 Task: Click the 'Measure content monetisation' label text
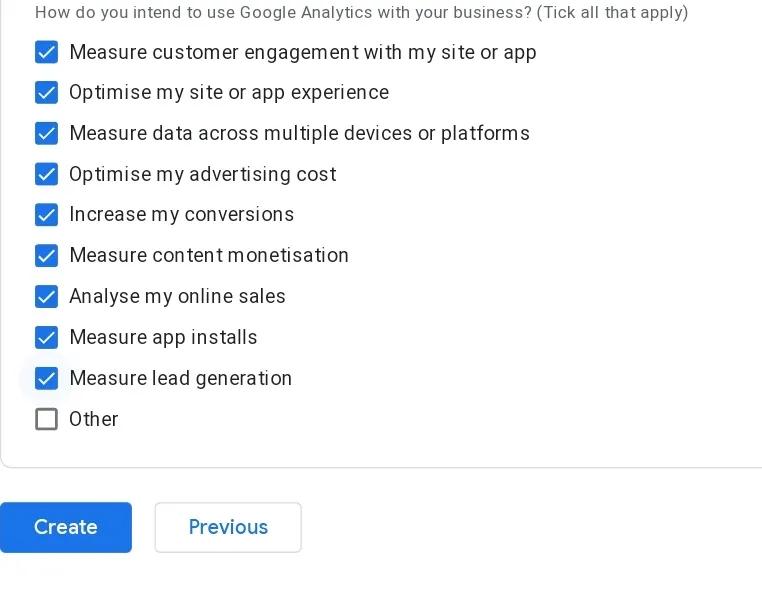208,256
